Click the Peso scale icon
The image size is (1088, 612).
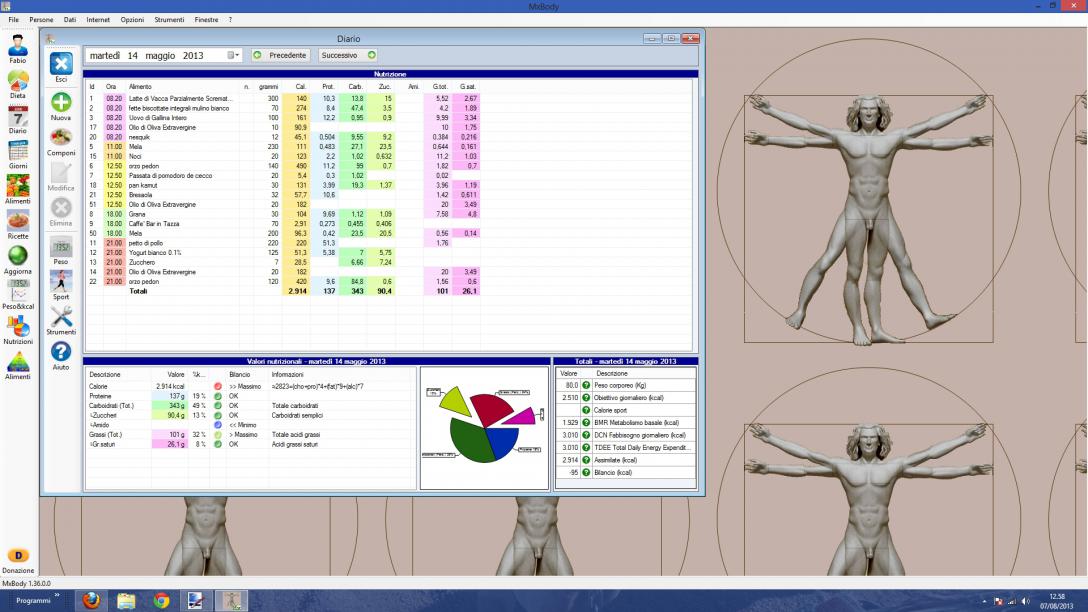[61, 246]
